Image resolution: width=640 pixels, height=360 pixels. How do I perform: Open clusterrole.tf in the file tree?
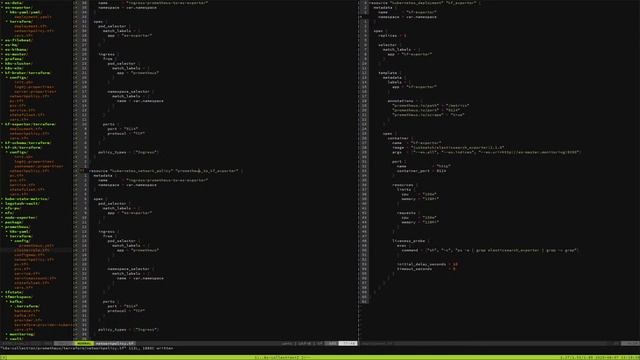tap(32, 250)
